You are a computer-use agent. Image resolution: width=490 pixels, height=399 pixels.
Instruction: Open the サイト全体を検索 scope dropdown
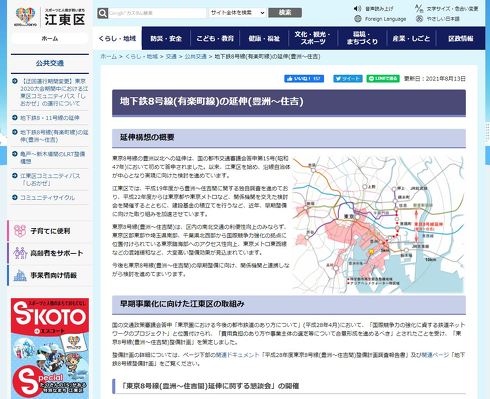237,13
